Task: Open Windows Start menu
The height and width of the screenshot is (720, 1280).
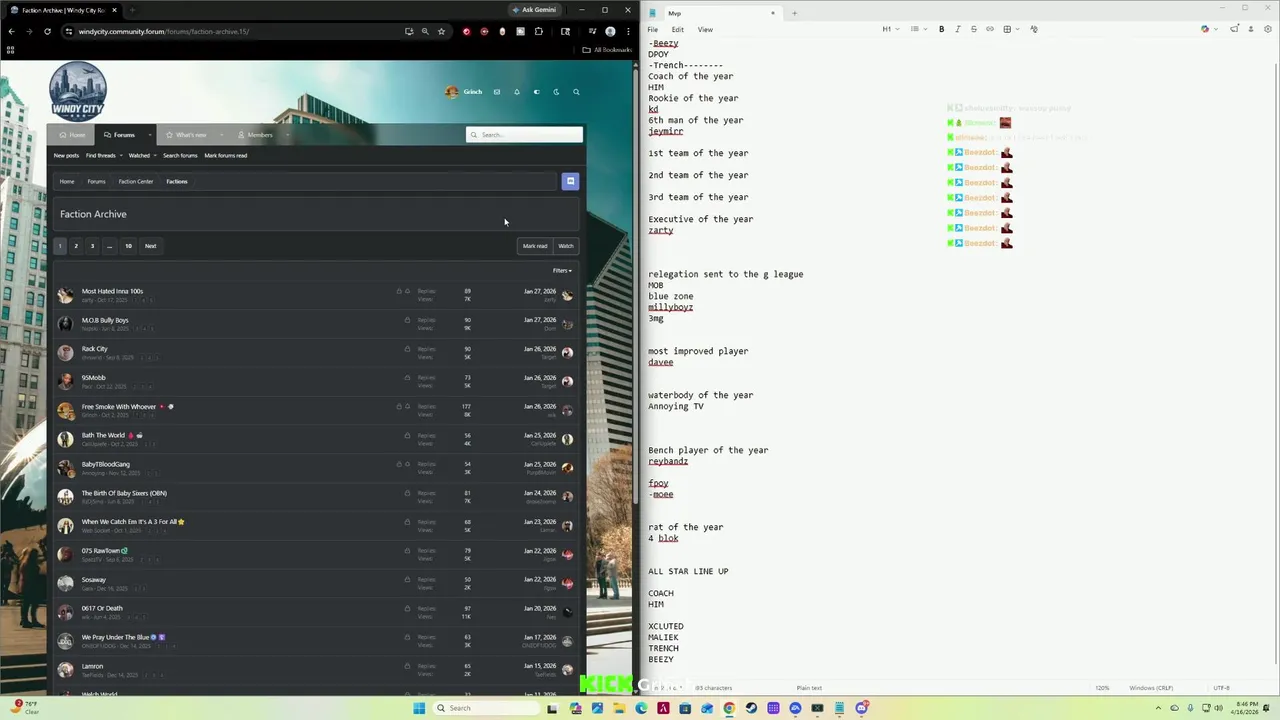Action: pos(419,708)
